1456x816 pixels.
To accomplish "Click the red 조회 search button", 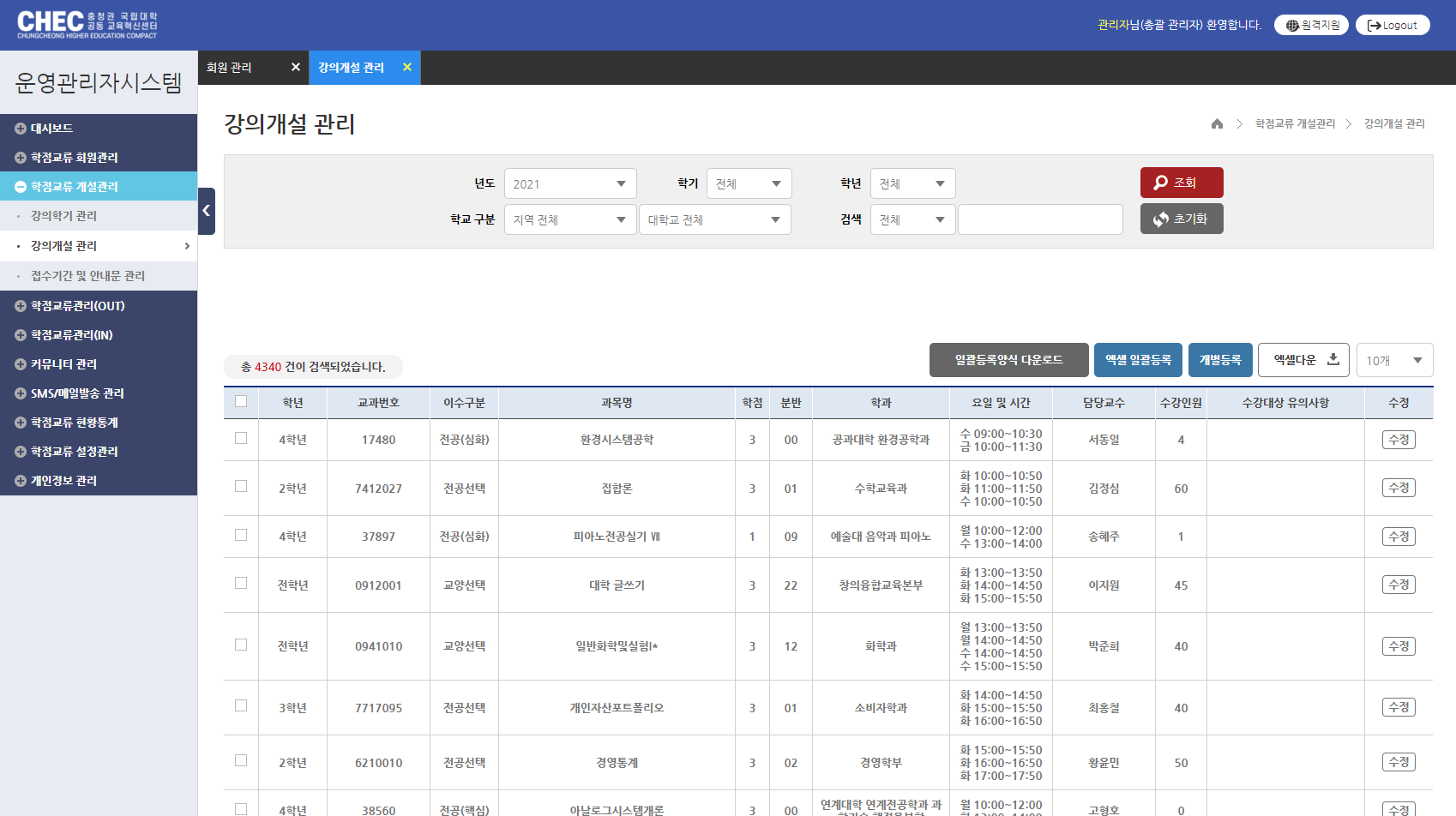I will (1182, 183).
